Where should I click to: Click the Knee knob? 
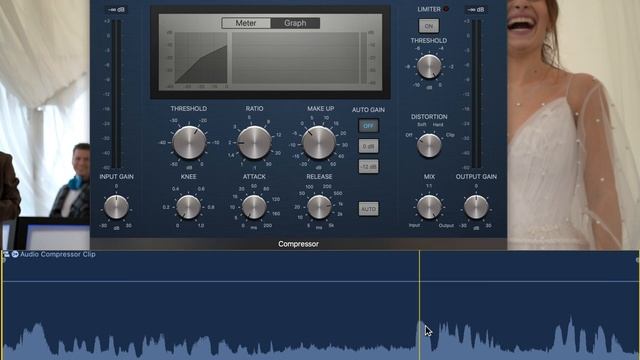tap(189, 207)
